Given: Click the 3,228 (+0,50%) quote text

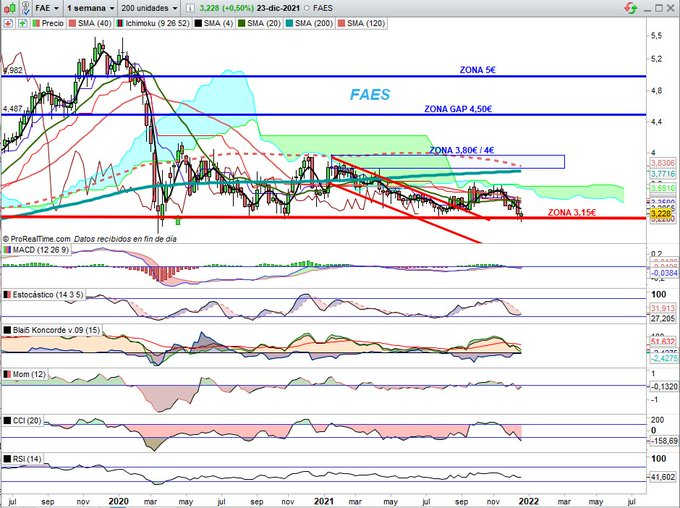Looking at the screenshot, I should click(x=226, y=8).
